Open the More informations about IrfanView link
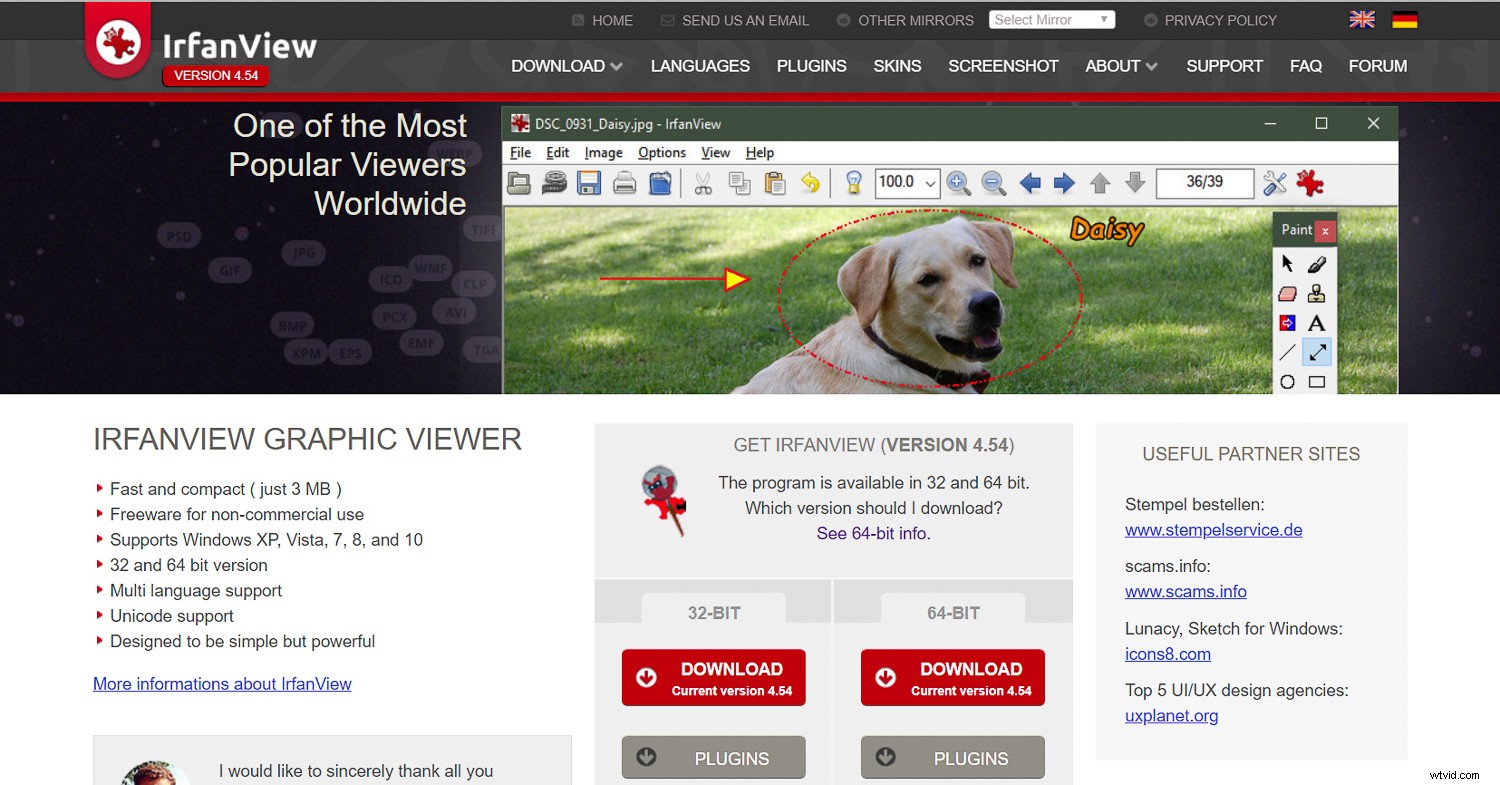Screen dimensions: 1500x785 [x=222, y=684]
